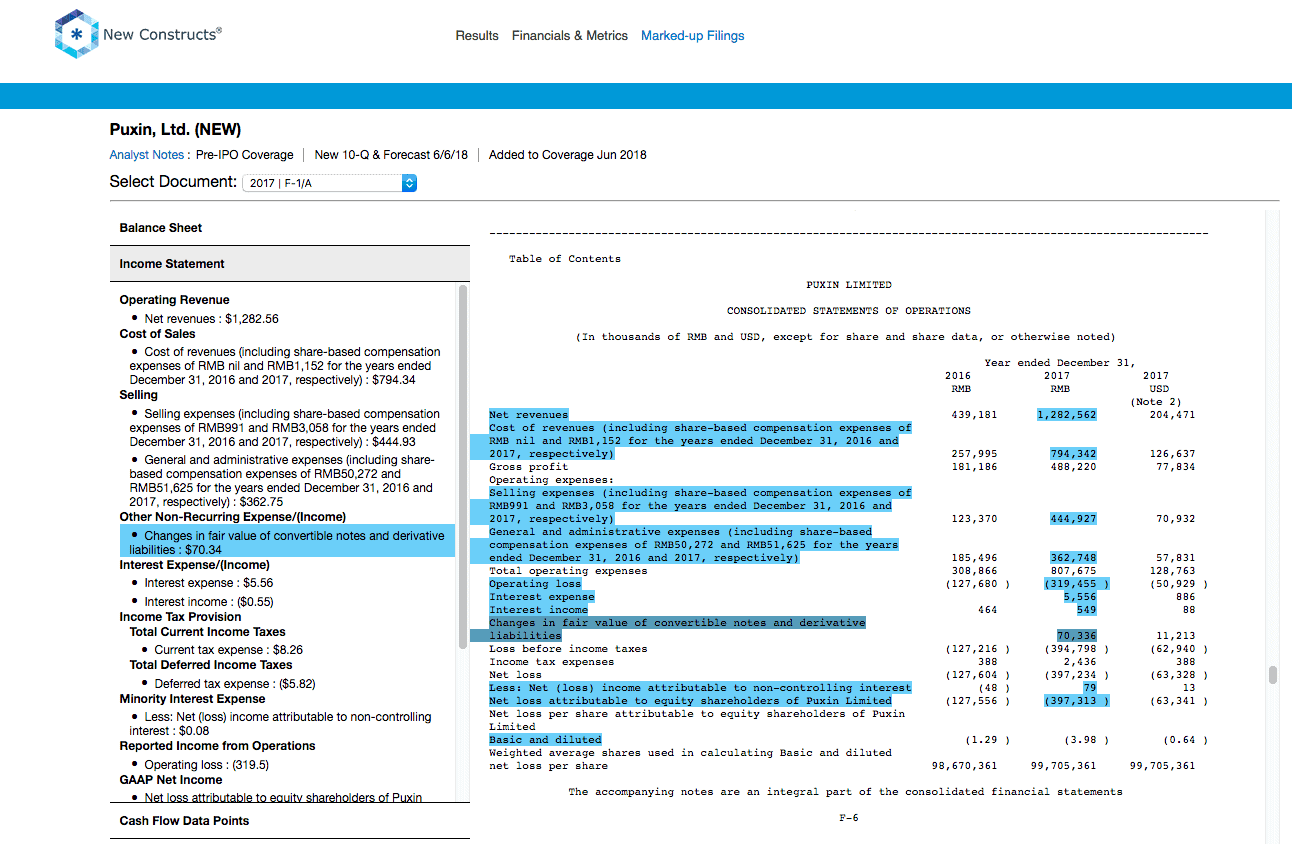
Task: Open Marked-up Filings navigation item
Action: 693,36
